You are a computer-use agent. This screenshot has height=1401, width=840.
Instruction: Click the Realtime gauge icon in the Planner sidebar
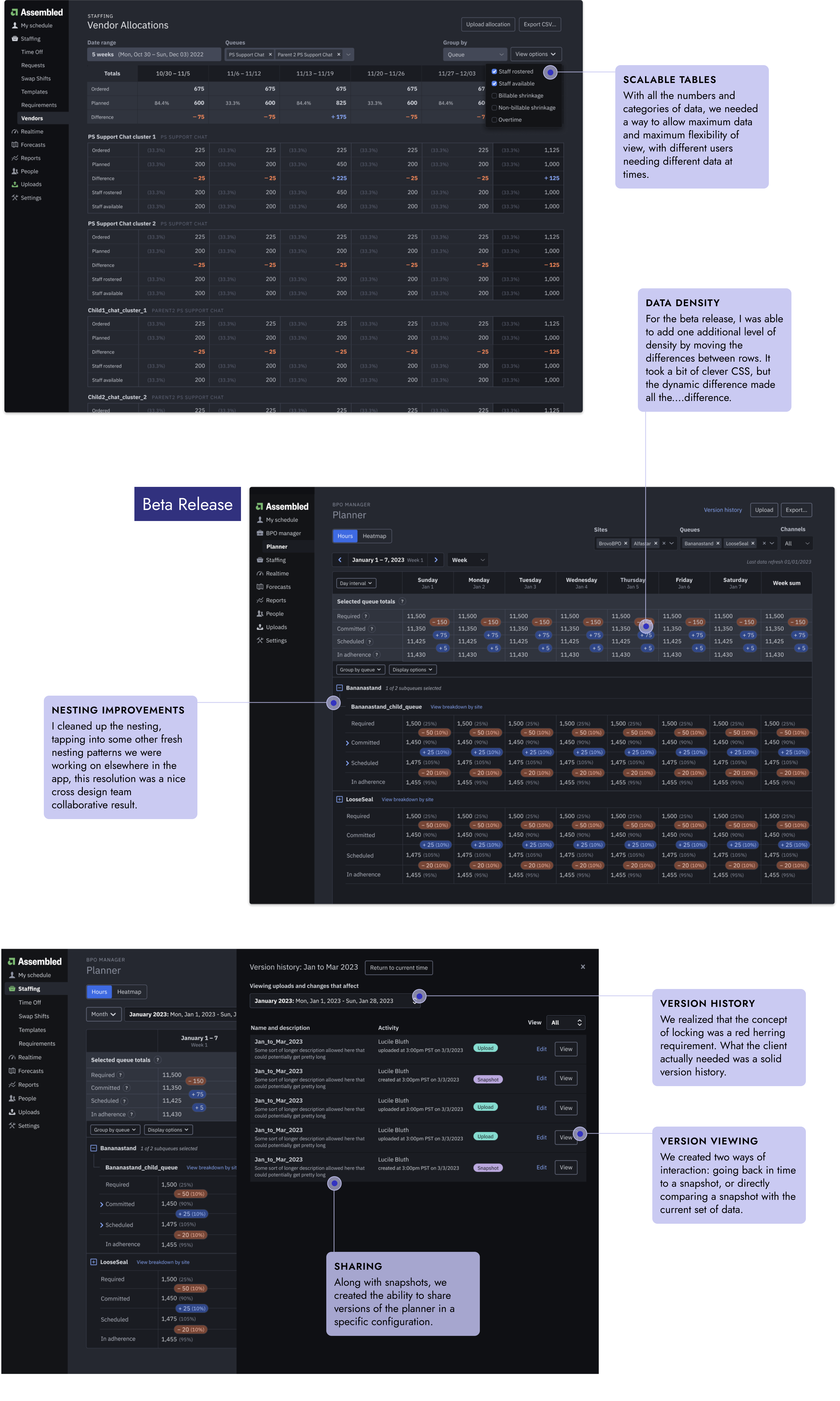pos(260,574)
